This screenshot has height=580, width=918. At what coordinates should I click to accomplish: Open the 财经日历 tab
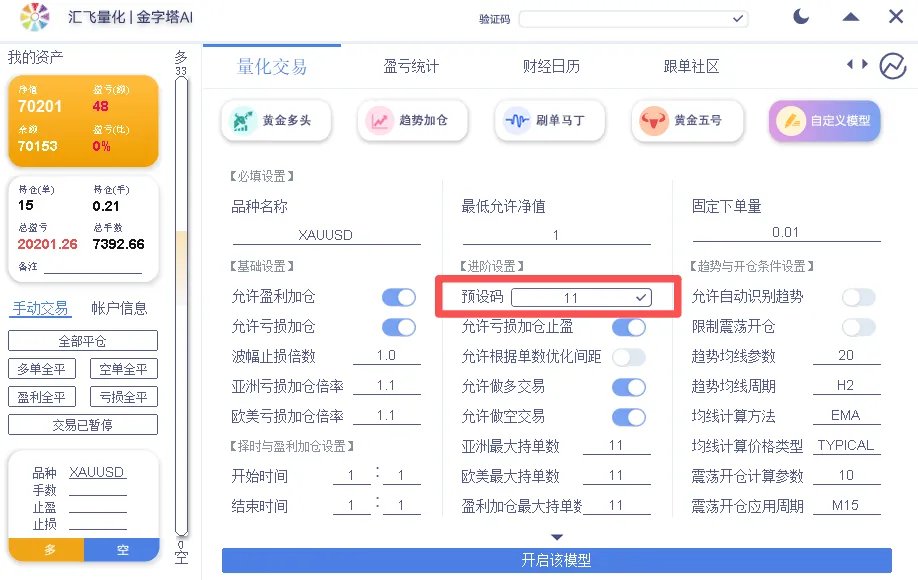(551, 67)
